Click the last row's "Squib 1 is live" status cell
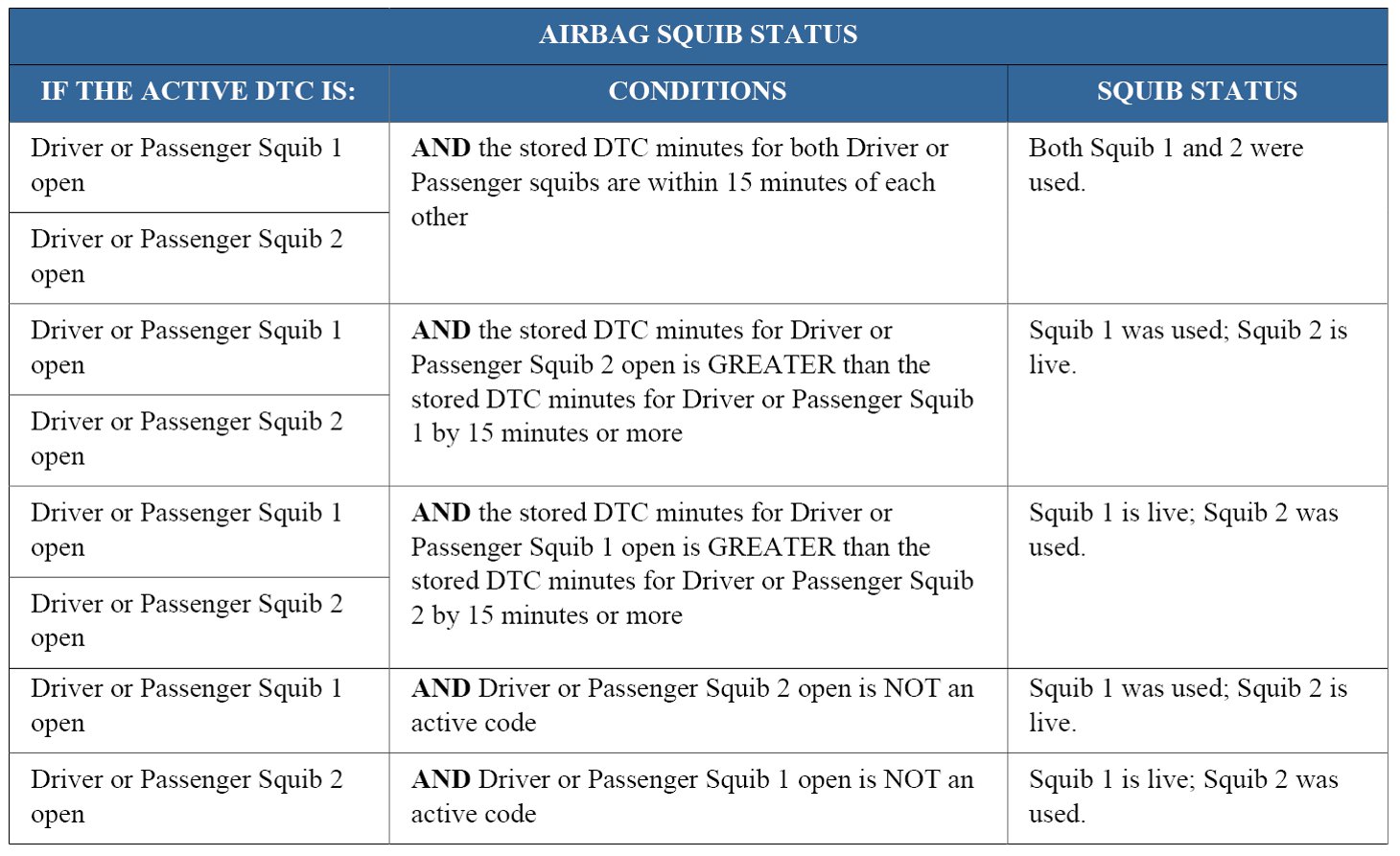Viewport: 1400px width, 856px height. pos(1183,797)
